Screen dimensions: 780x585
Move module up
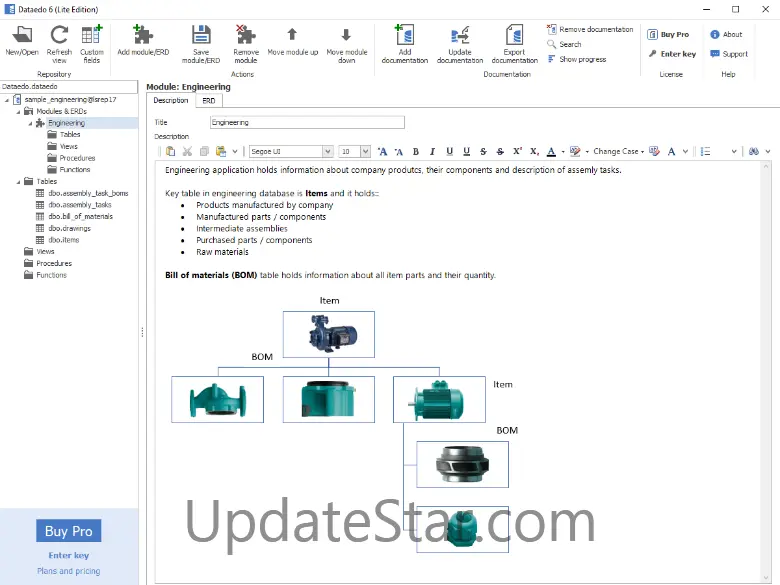coord(292,34)
